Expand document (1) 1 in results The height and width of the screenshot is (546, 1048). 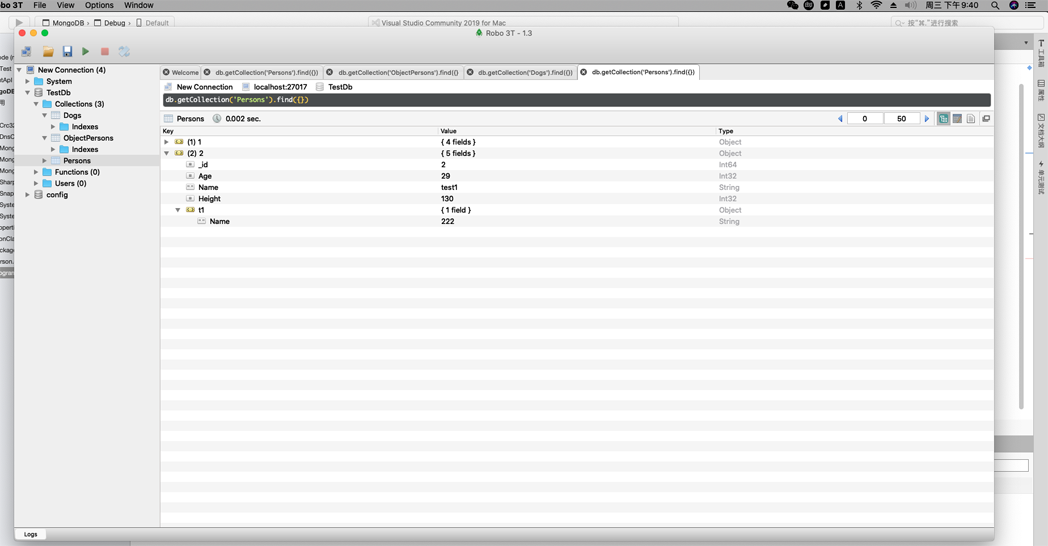pos(166,142)
